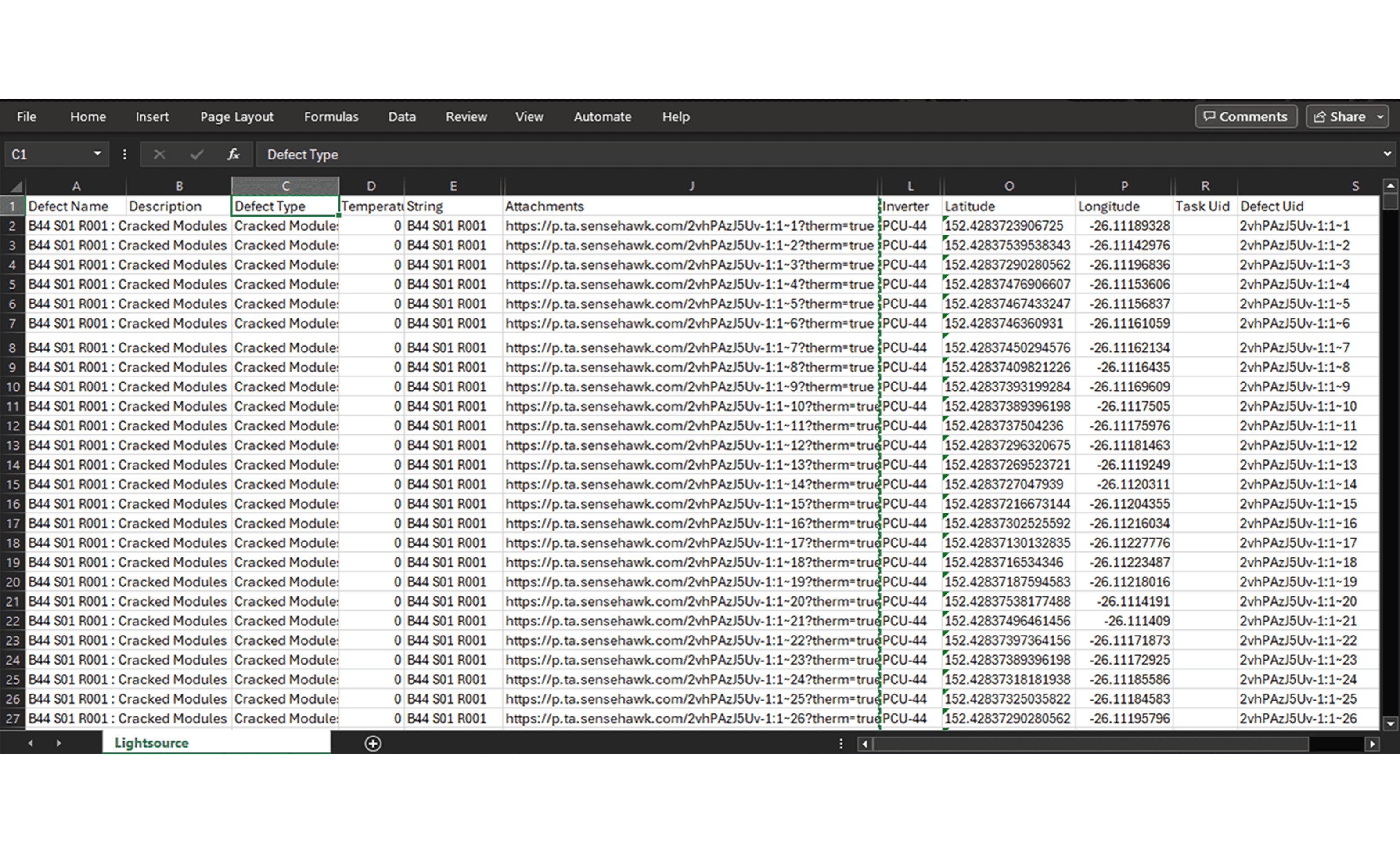
Task: Select the Defect Uid header cell
Action: click(1309, 206)
